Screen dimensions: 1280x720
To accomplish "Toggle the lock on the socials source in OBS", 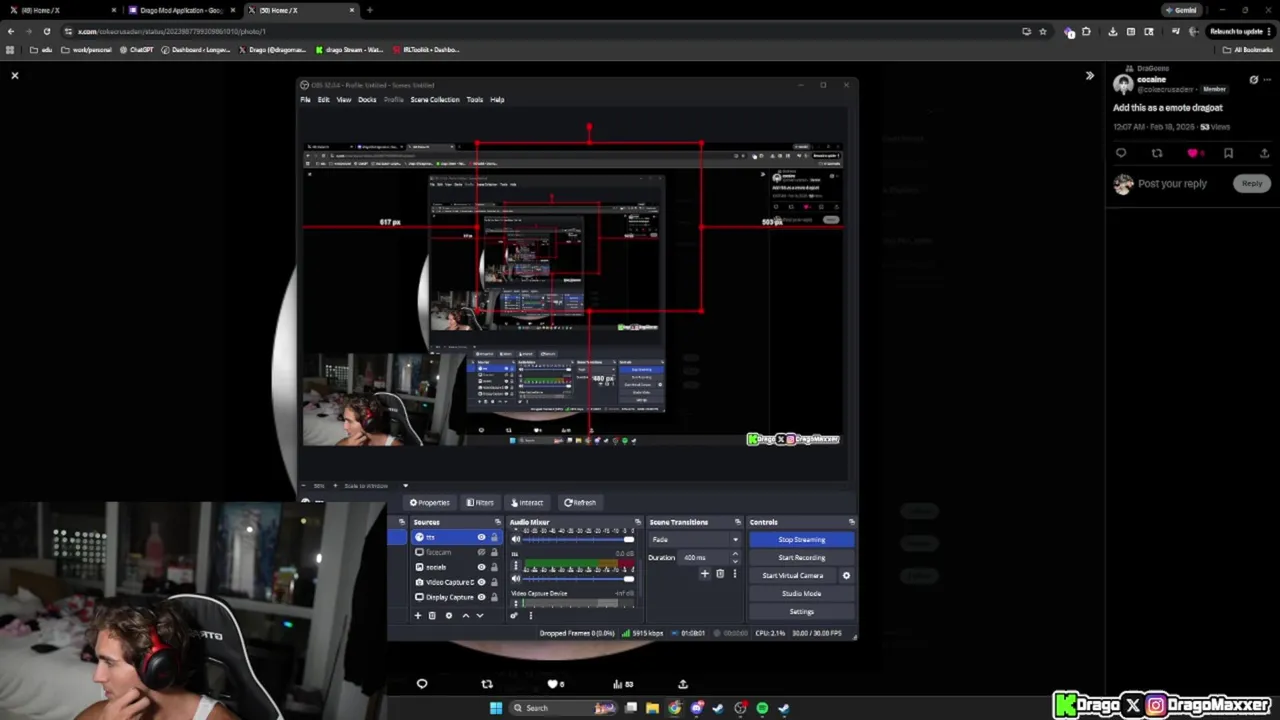I will tap(494, 567).
